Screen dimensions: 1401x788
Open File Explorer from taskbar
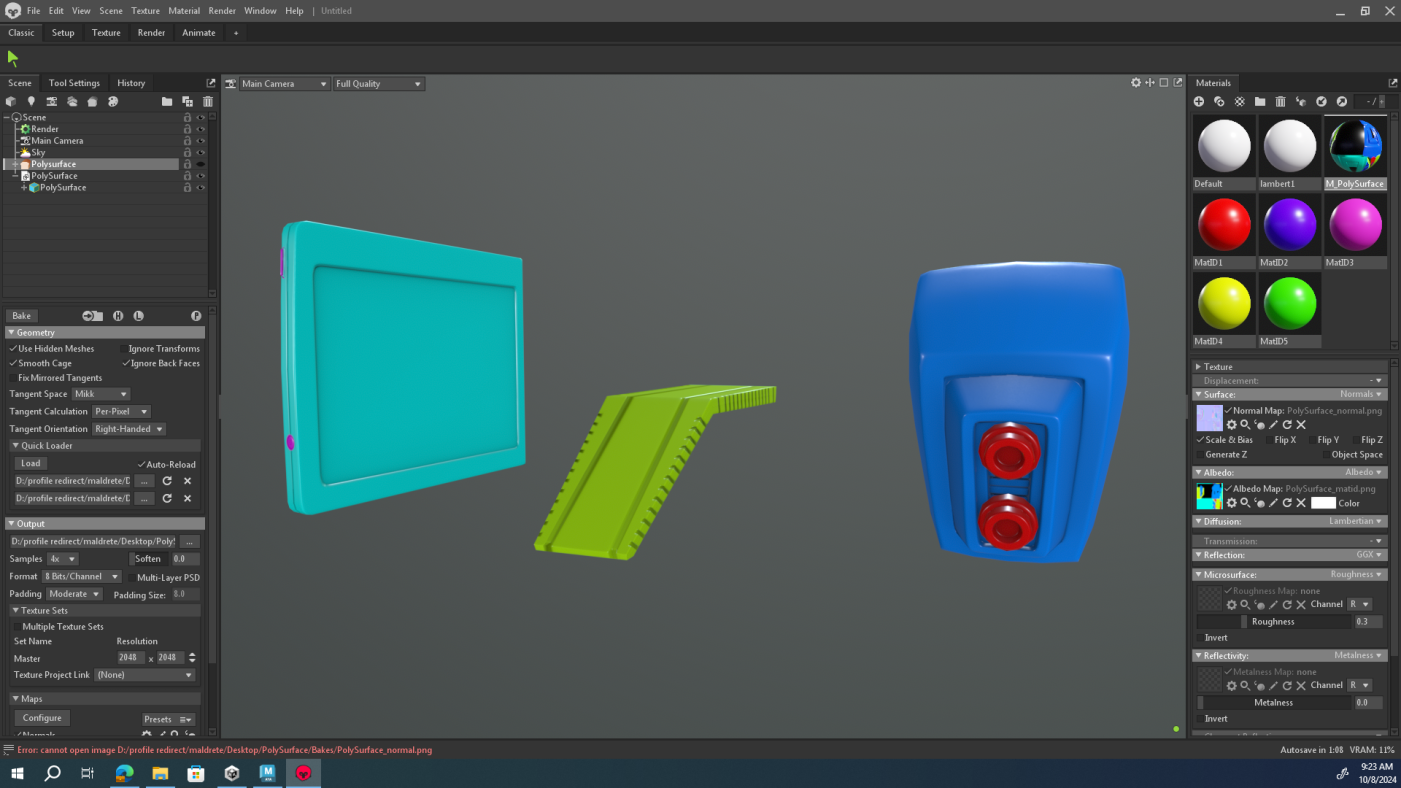(160, 773)
